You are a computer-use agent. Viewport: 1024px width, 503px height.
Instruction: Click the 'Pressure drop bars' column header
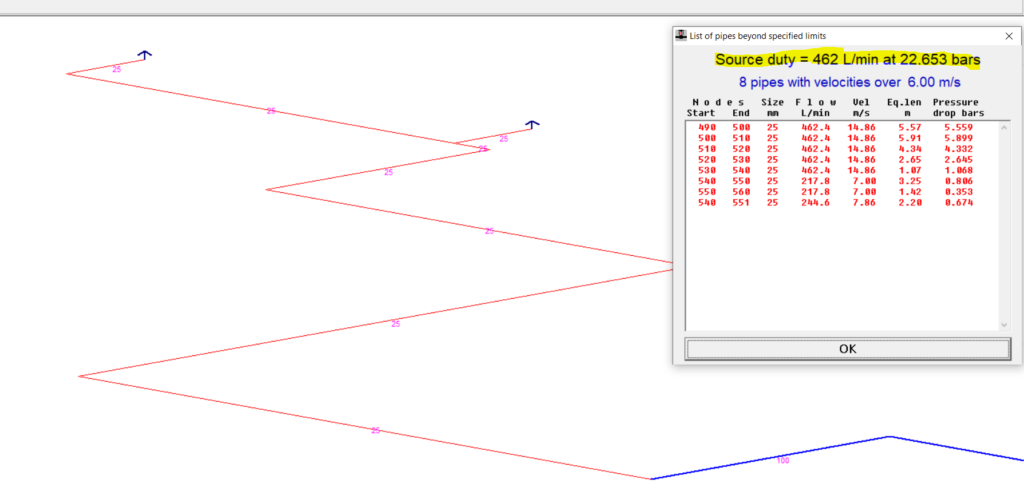(x=958, y=108)
